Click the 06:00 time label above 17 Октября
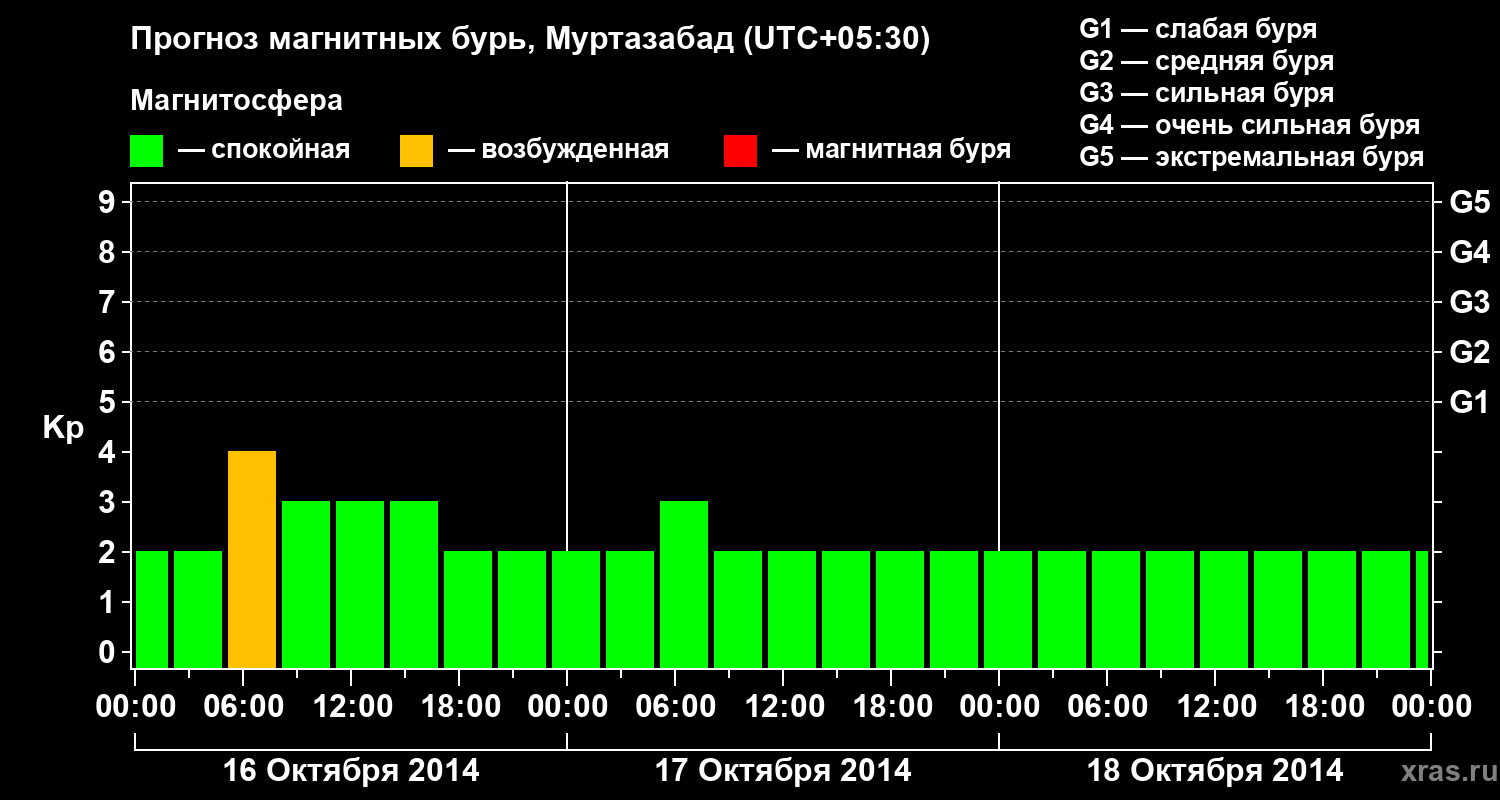This screenshot has width=1500, height=800. click(674, 706)
